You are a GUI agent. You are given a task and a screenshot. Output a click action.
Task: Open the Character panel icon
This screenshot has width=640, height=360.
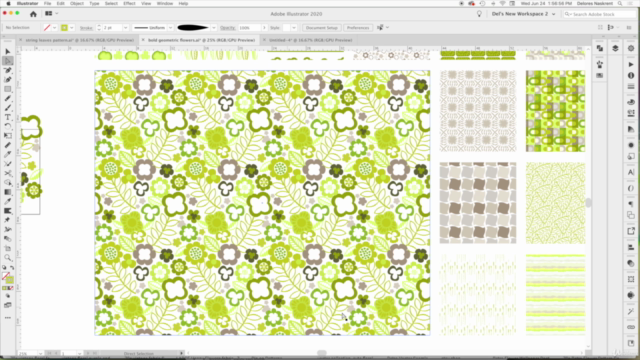631,172
